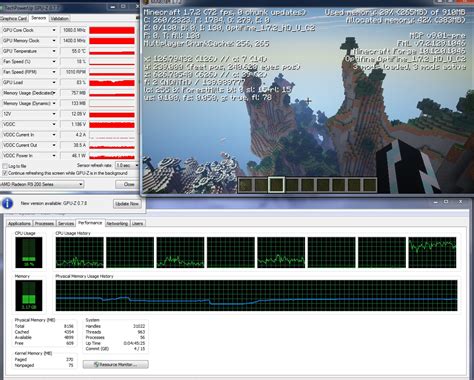Click the last CPU Usage History graph
Screen dimensions: 474x380
(432, 252)
